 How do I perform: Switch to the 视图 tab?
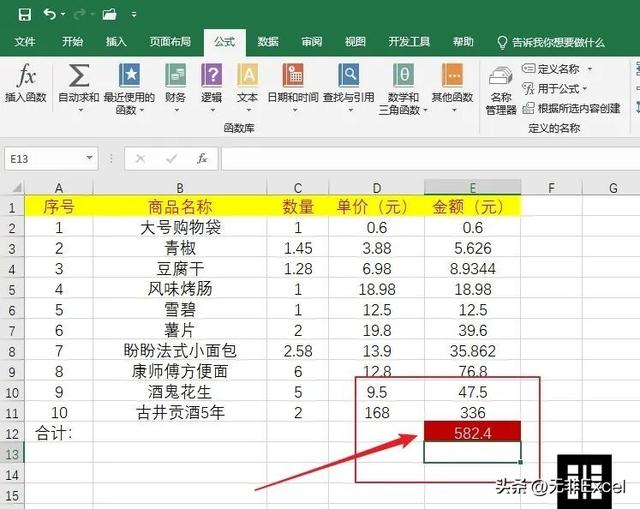[355, 42]
